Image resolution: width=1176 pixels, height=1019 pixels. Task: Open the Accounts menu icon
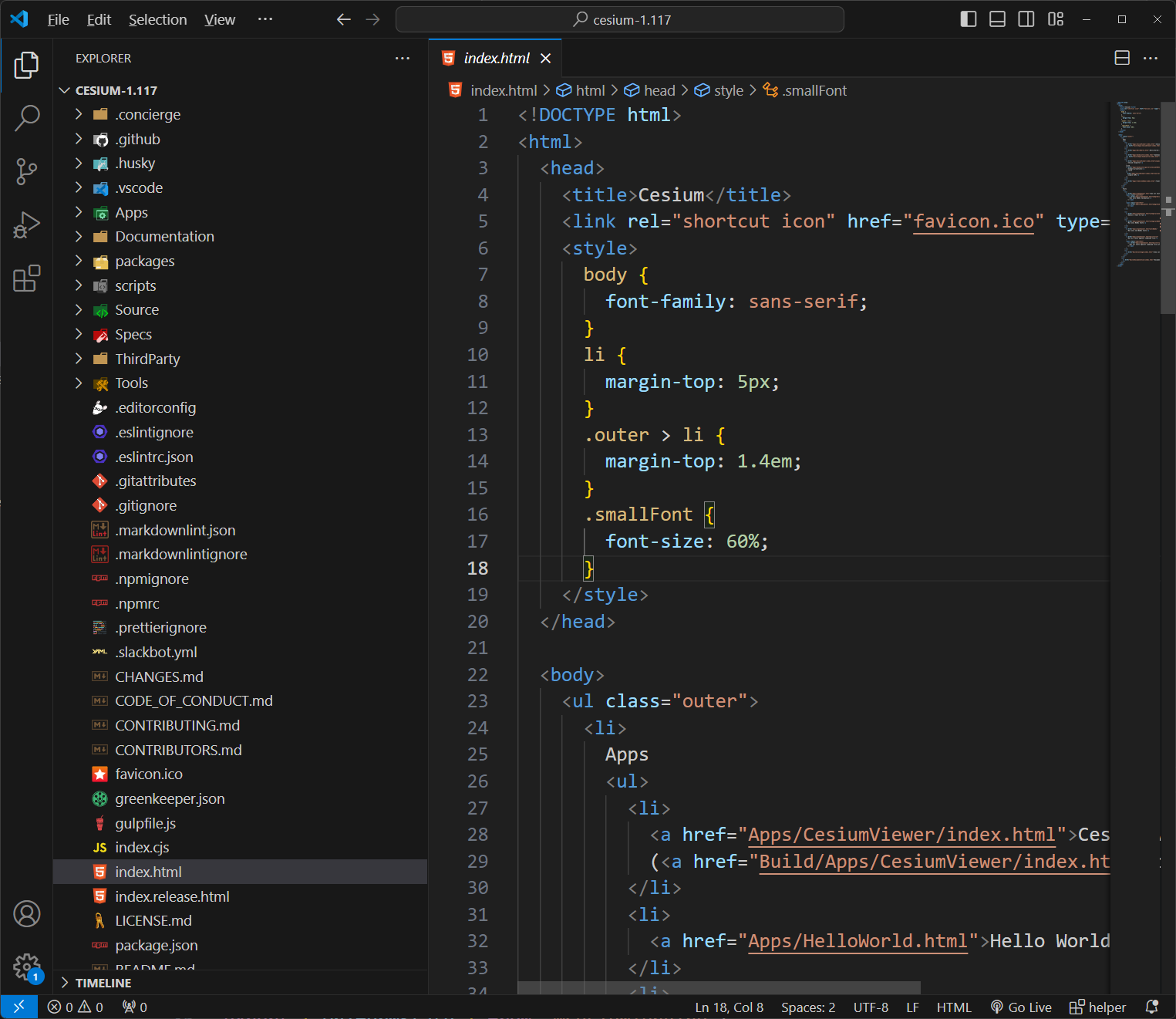pos(26,913)
